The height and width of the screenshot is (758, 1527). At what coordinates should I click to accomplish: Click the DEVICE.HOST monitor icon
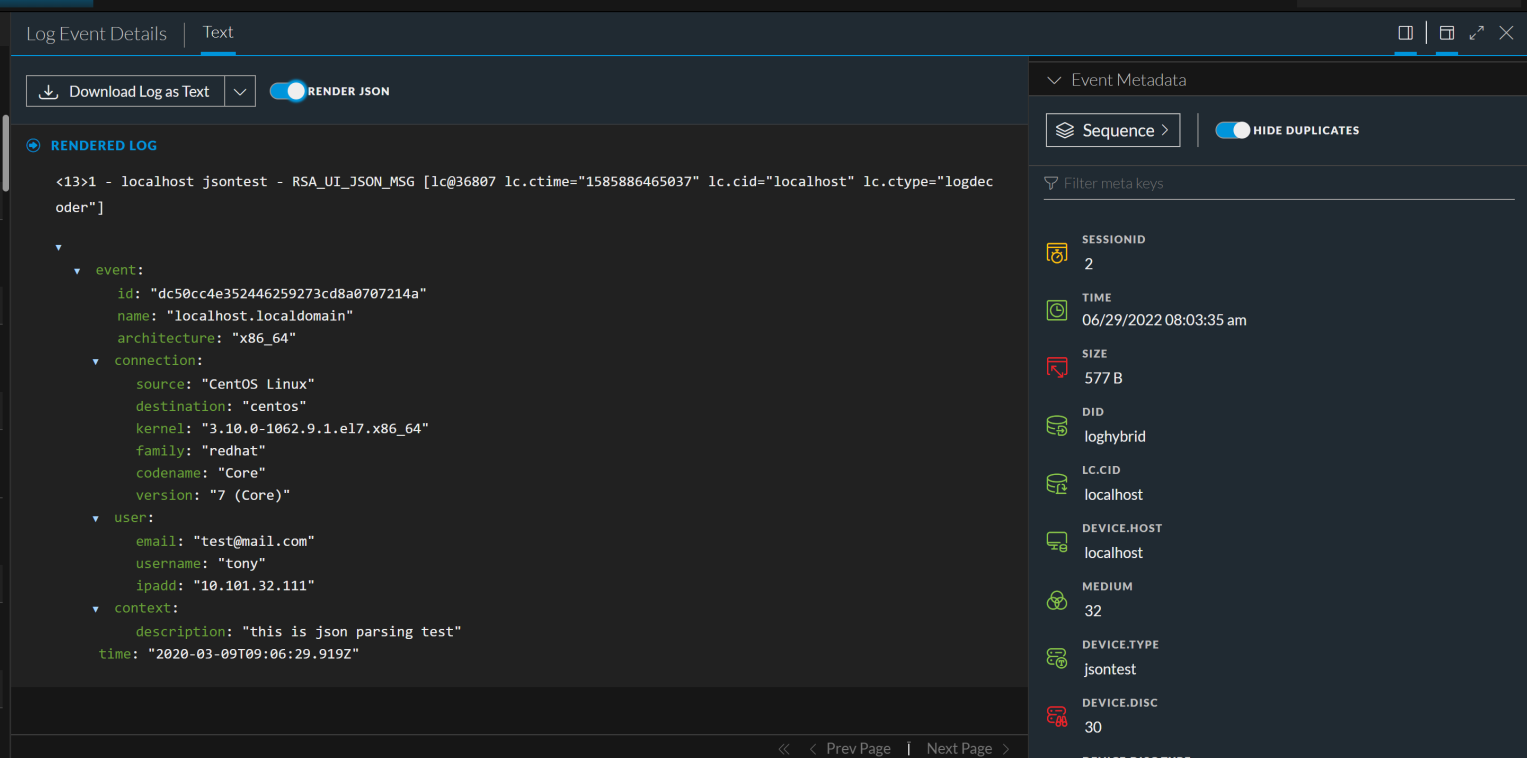pos(1056,541)
